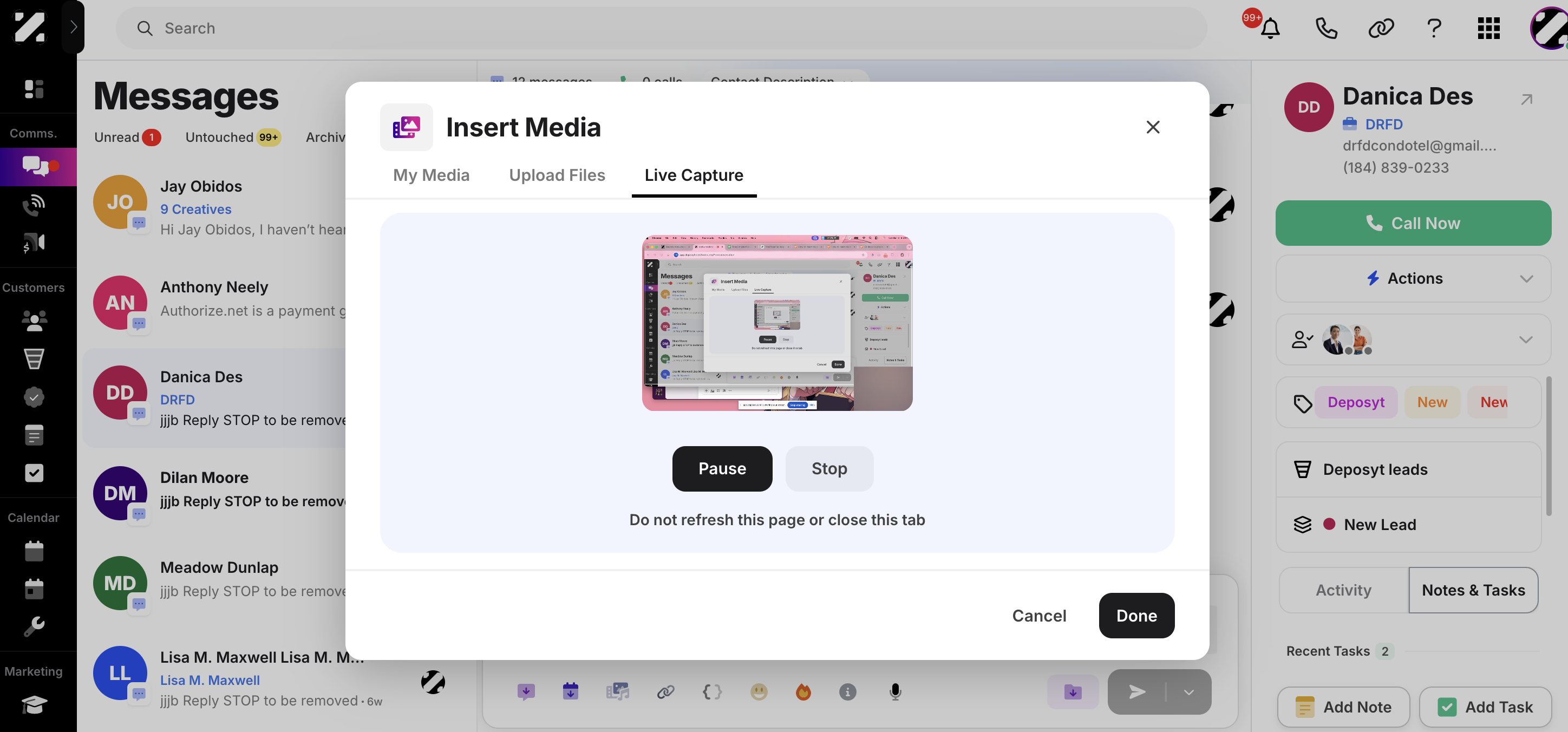Click the phone dialer icon in top bar
Image resolution: width=1568 pixels, height=732 pixels.
coord(1326,28)
